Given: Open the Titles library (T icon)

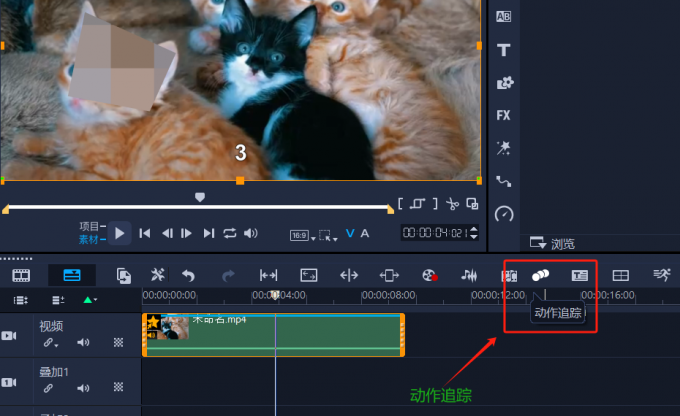Looking at the screenshot, I should pos(503,50).
